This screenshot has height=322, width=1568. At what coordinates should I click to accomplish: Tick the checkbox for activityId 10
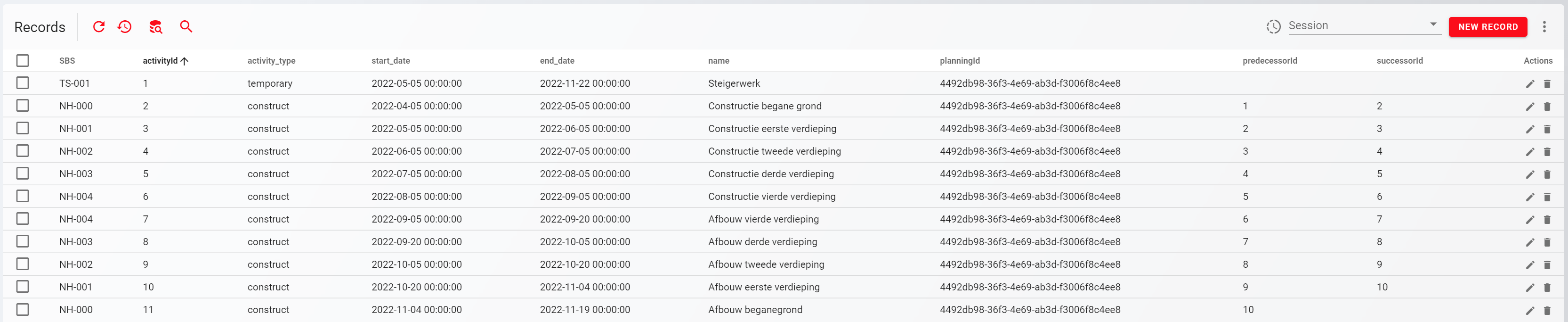click(x=23, y=287)
